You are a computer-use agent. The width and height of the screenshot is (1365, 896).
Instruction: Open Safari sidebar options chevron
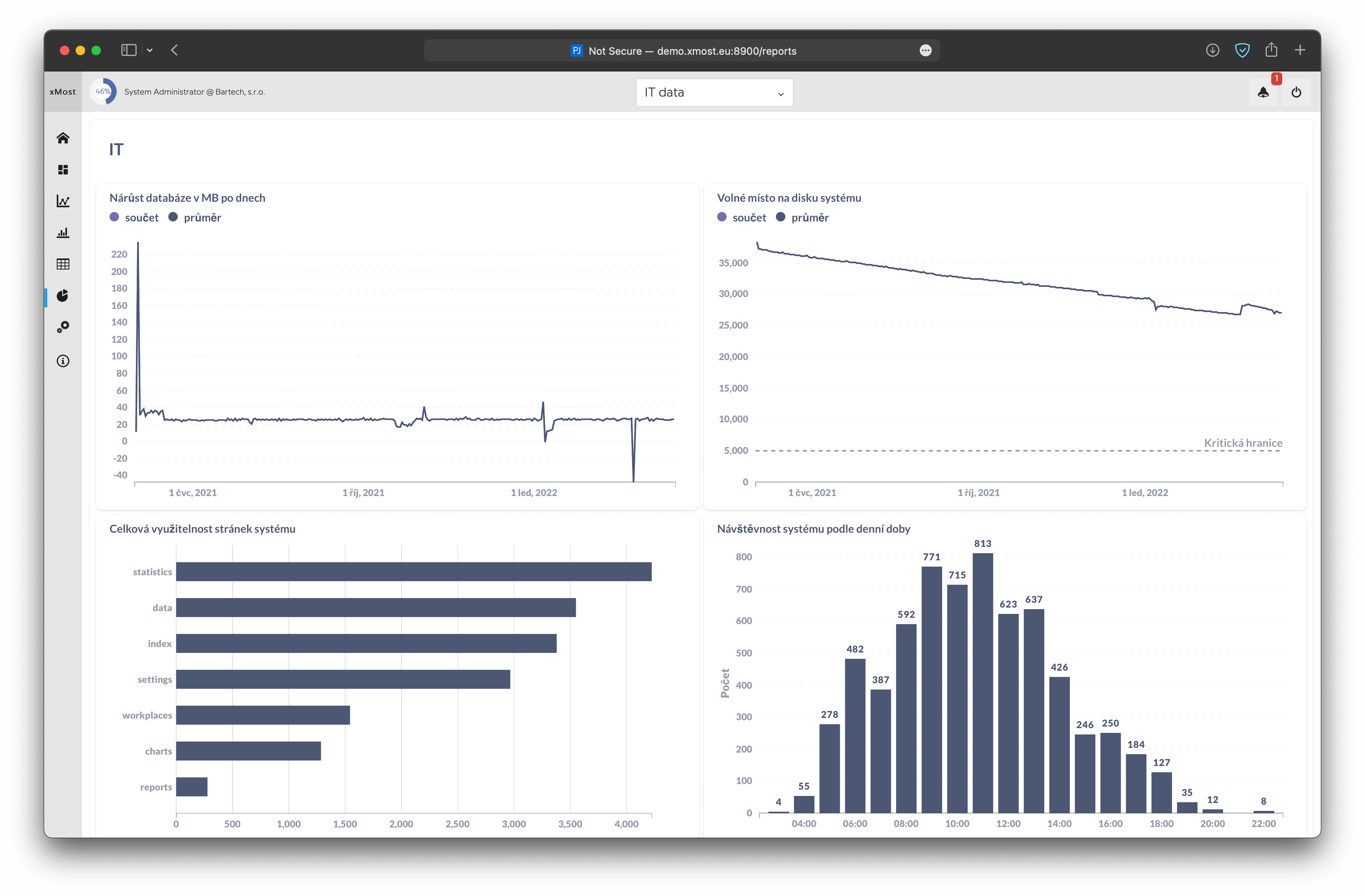pyautogui.click(x=150, y=50)
